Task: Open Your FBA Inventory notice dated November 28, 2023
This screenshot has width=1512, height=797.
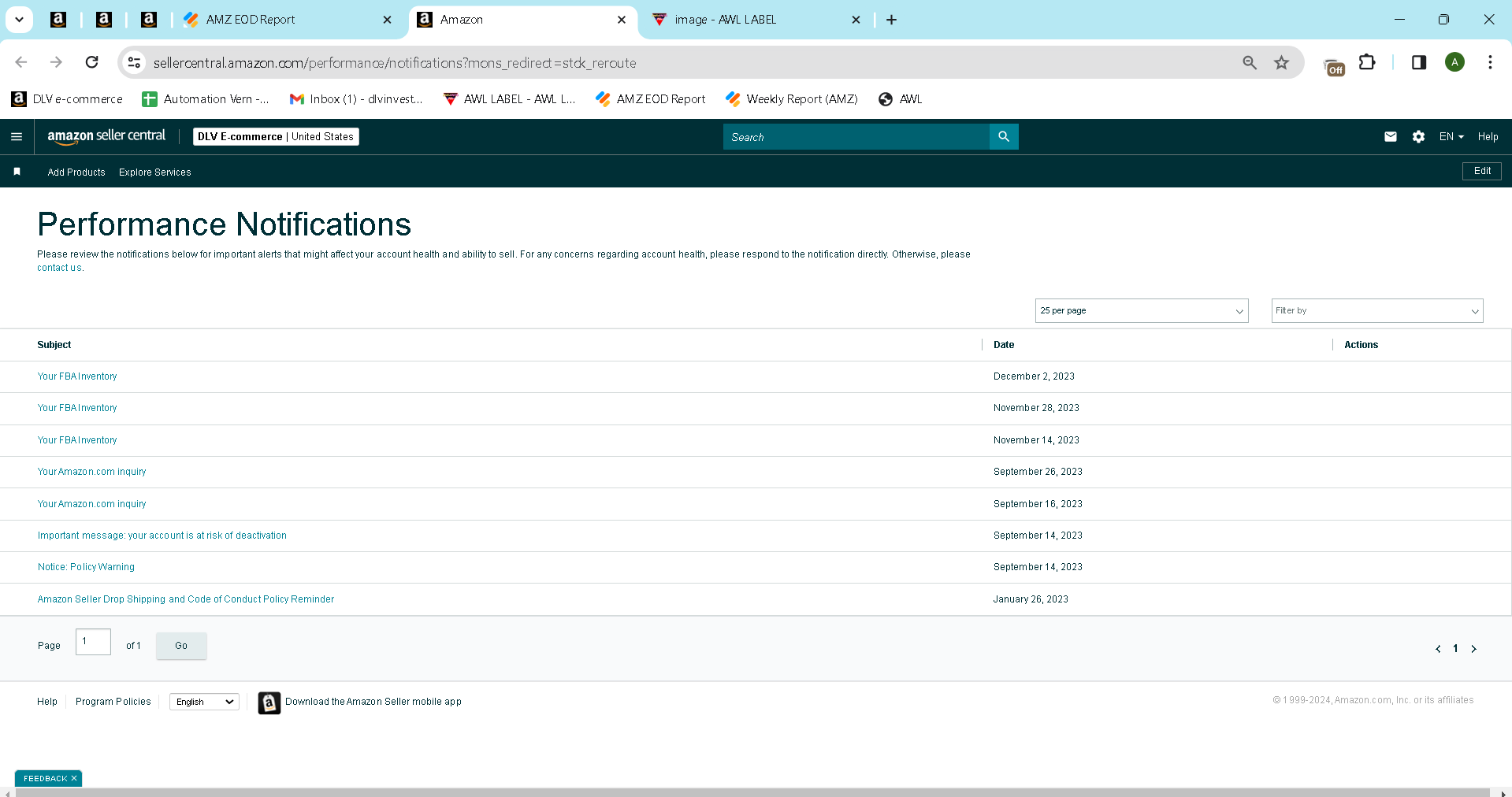Action: (77, 408)
